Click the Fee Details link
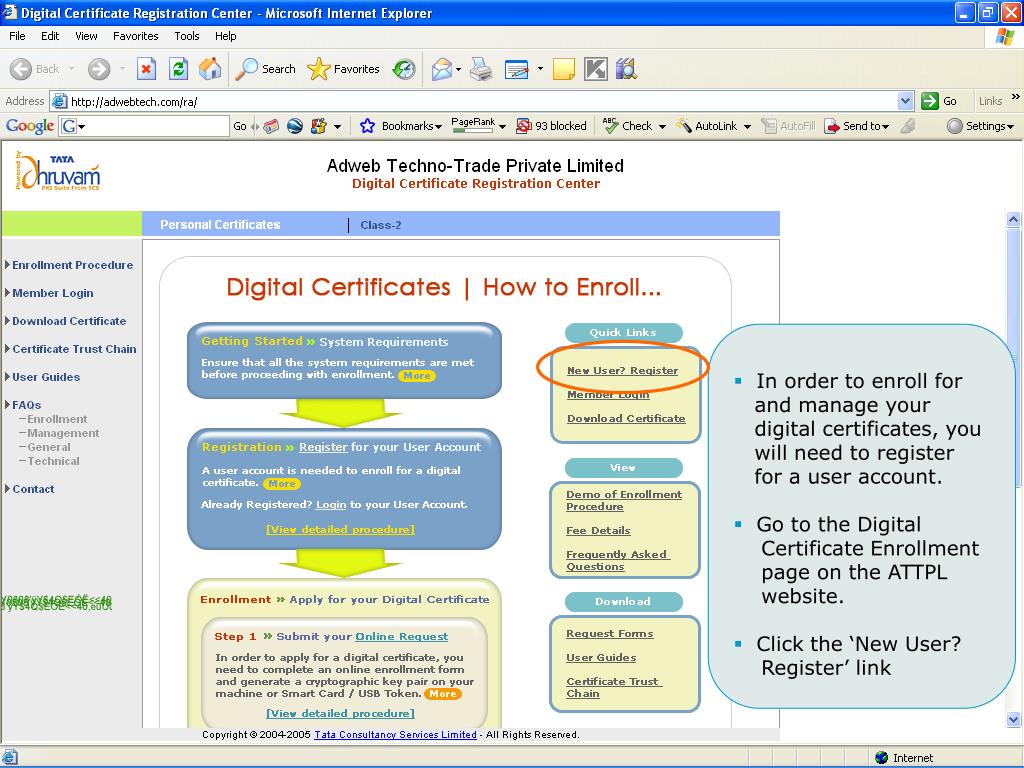 598,530
